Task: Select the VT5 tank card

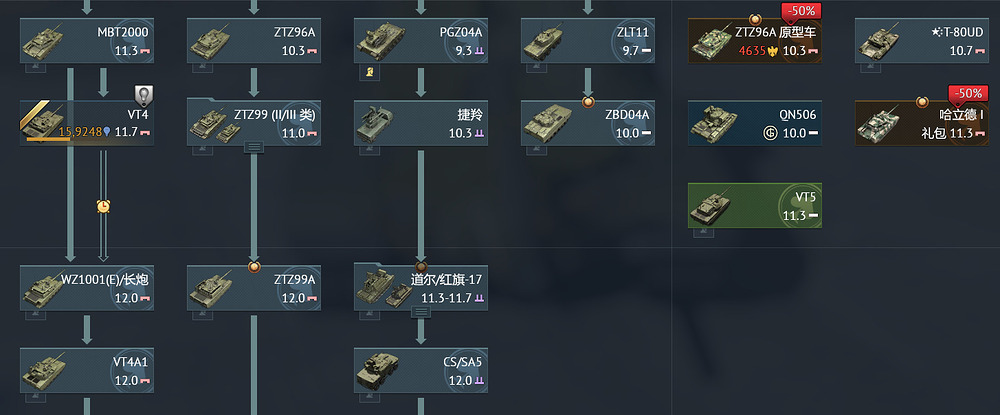Action: tap(754, 205)
